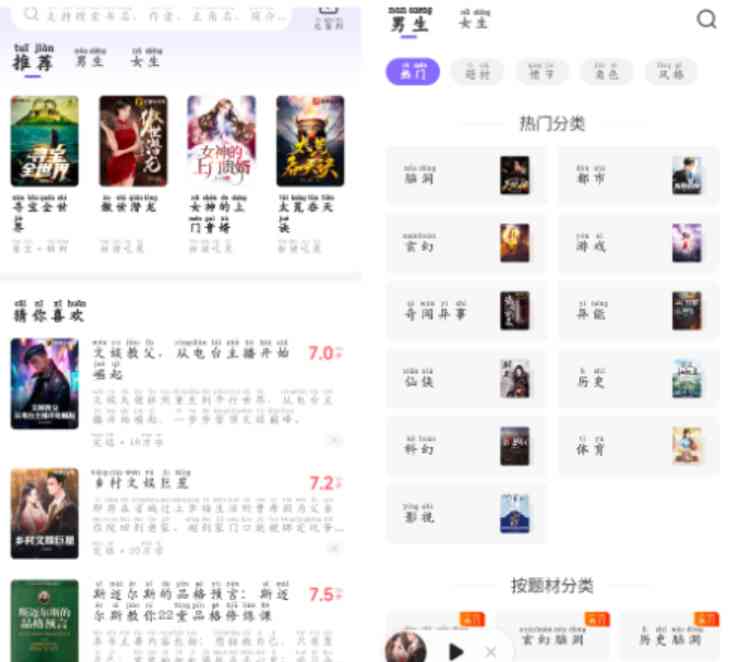Open search via the magnifier icon at top right
The image size is (736, 662).
pyautogui.click(x=705, y=19)
